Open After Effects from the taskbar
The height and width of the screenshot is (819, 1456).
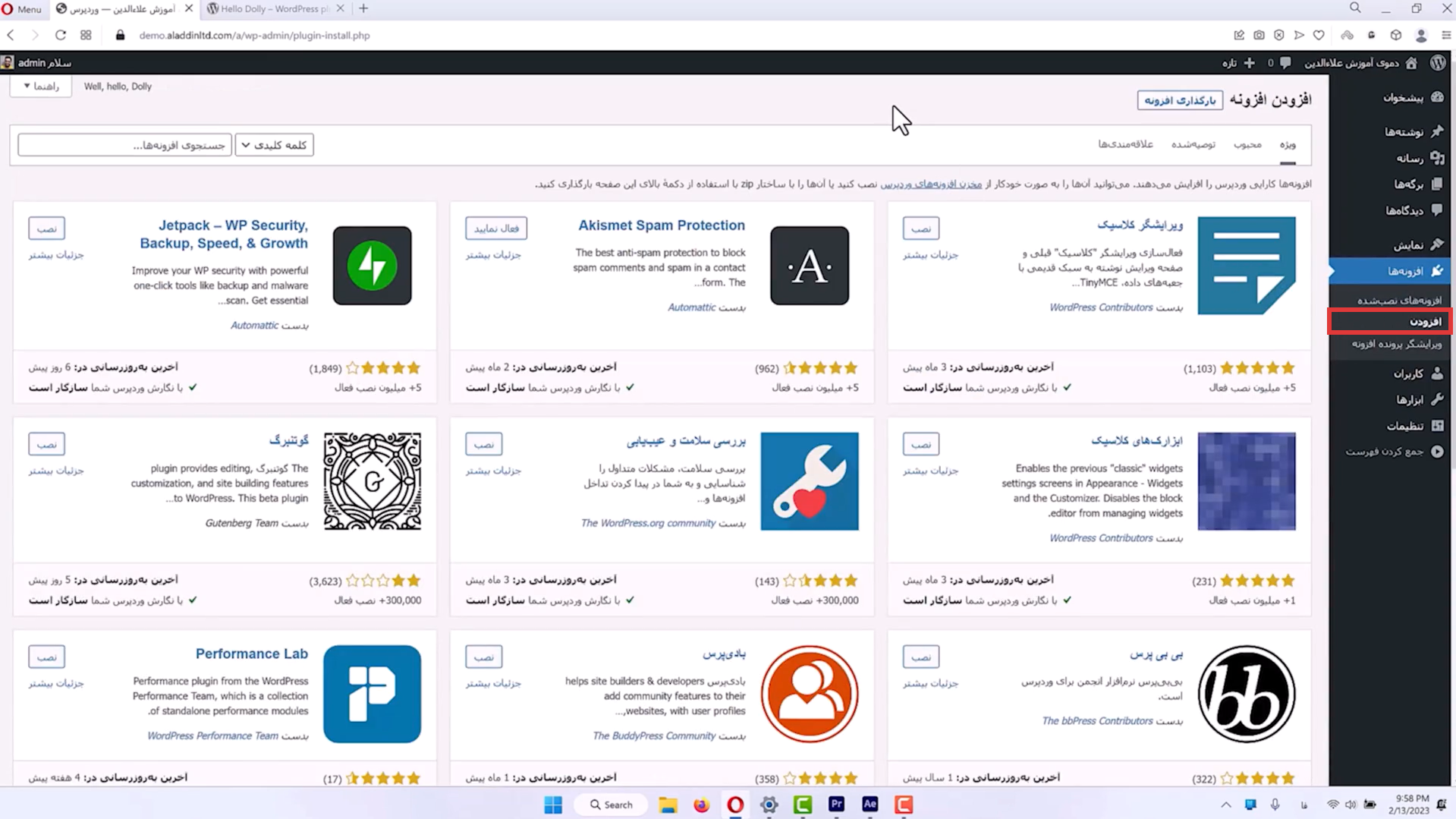tap(870, 805)
